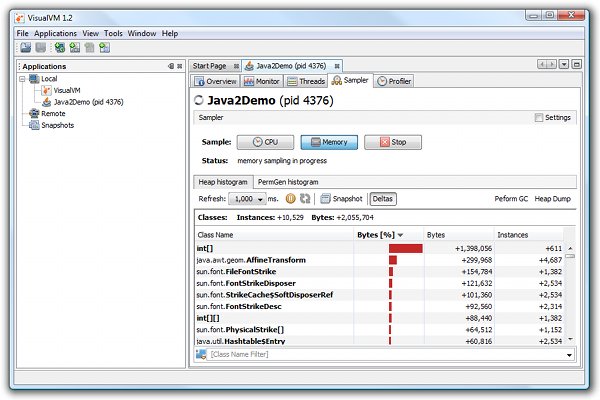This screenshot has height=400, width=600.
Task: Click the Heap Dump button
Action: [553, 199]
